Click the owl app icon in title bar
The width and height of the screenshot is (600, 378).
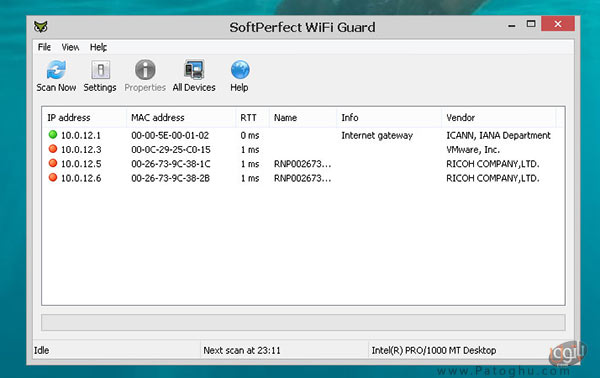pos(41,27)
